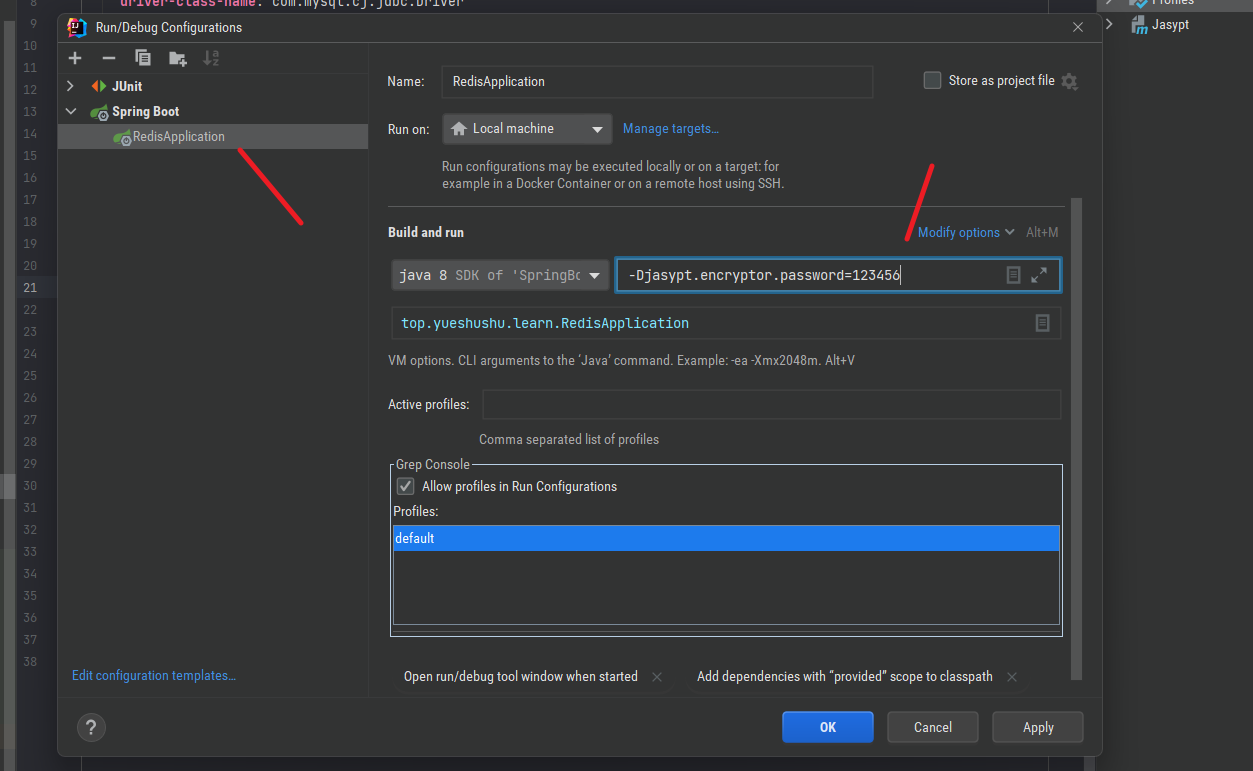Click the 'Add dependencies with provided scope' tag text

click(x=845, y=677)
